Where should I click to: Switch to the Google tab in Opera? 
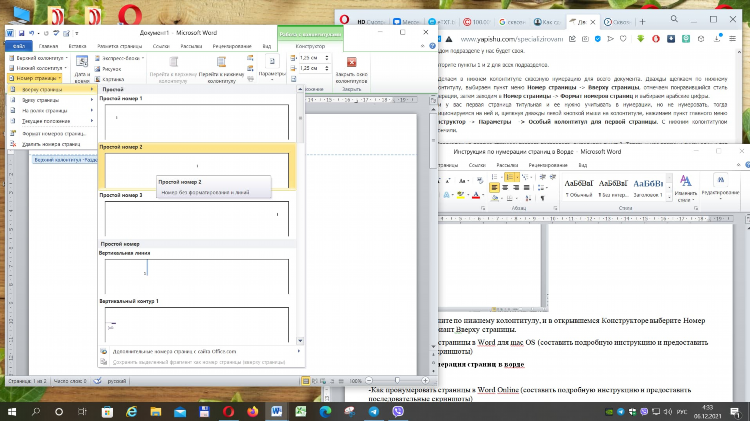point(512,22)
